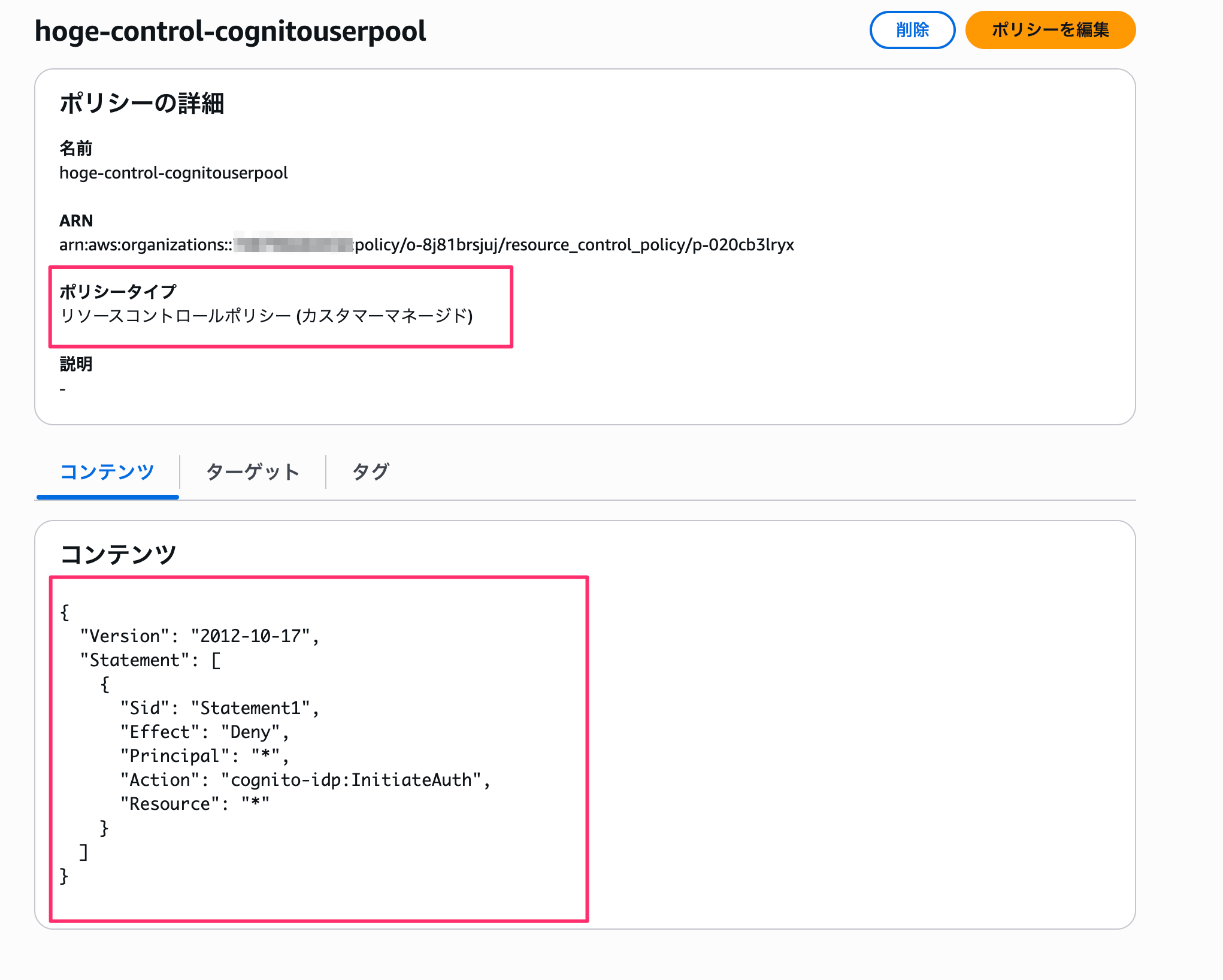The width and height of the screenshot is (1223, 980).
Task: Click the "Version" line in the JSON
Action: coord(199,636)
